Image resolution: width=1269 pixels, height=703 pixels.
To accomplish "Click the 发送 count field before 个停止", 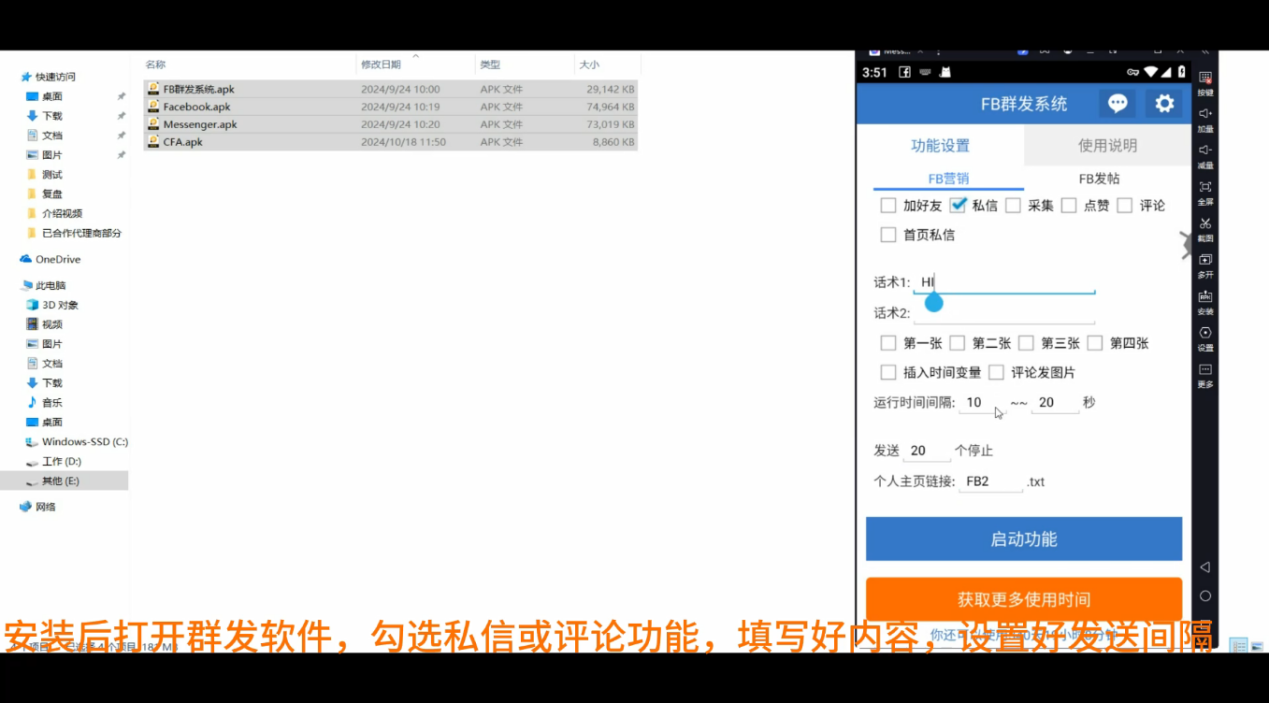I will 927,451.
